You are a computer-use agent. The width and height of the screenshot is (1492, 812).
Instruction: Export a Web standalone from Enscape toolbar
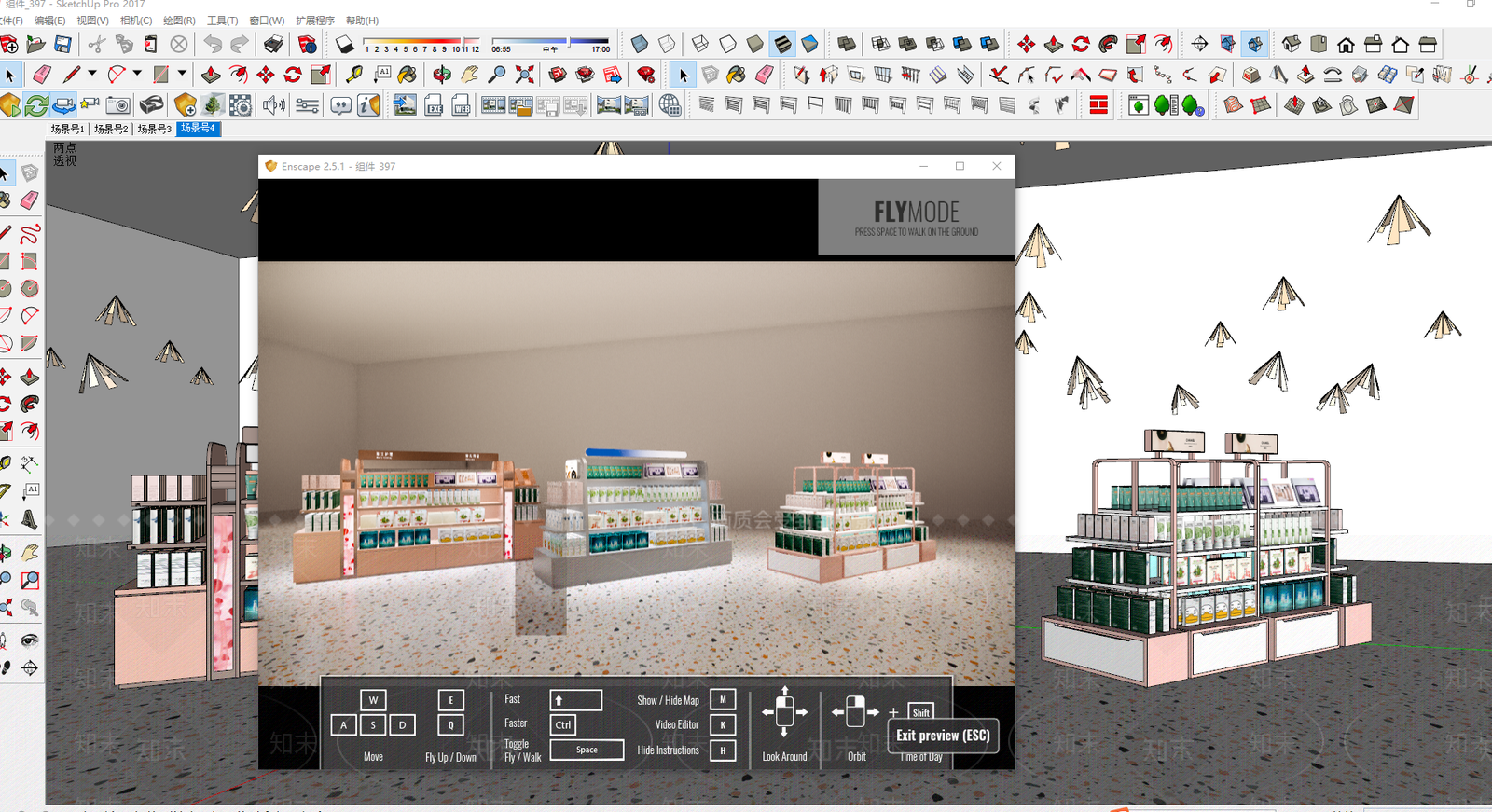pos(462,105)
